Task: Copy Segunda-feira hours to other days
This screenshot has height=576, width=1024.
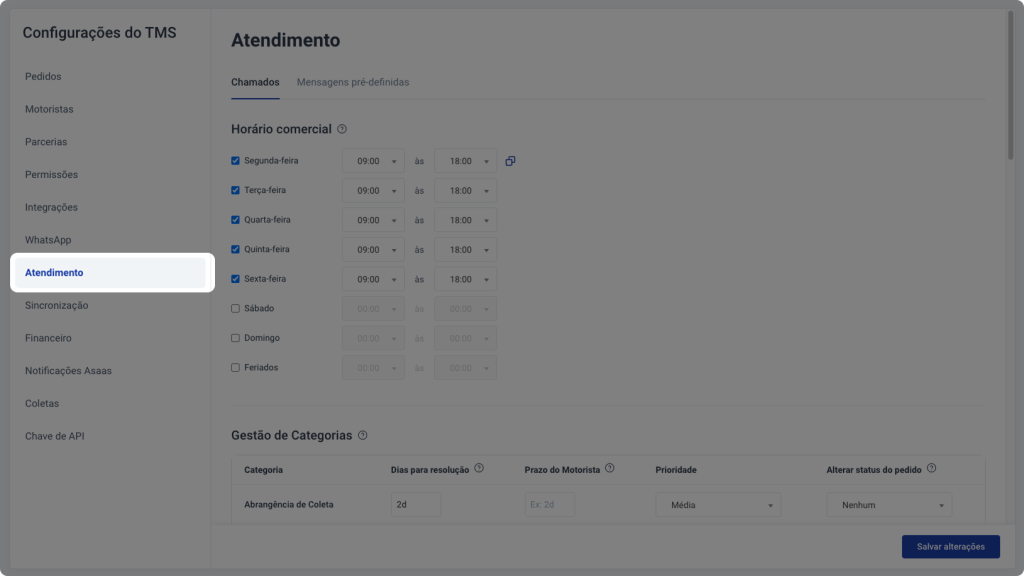Action: [x=510, y=161]
